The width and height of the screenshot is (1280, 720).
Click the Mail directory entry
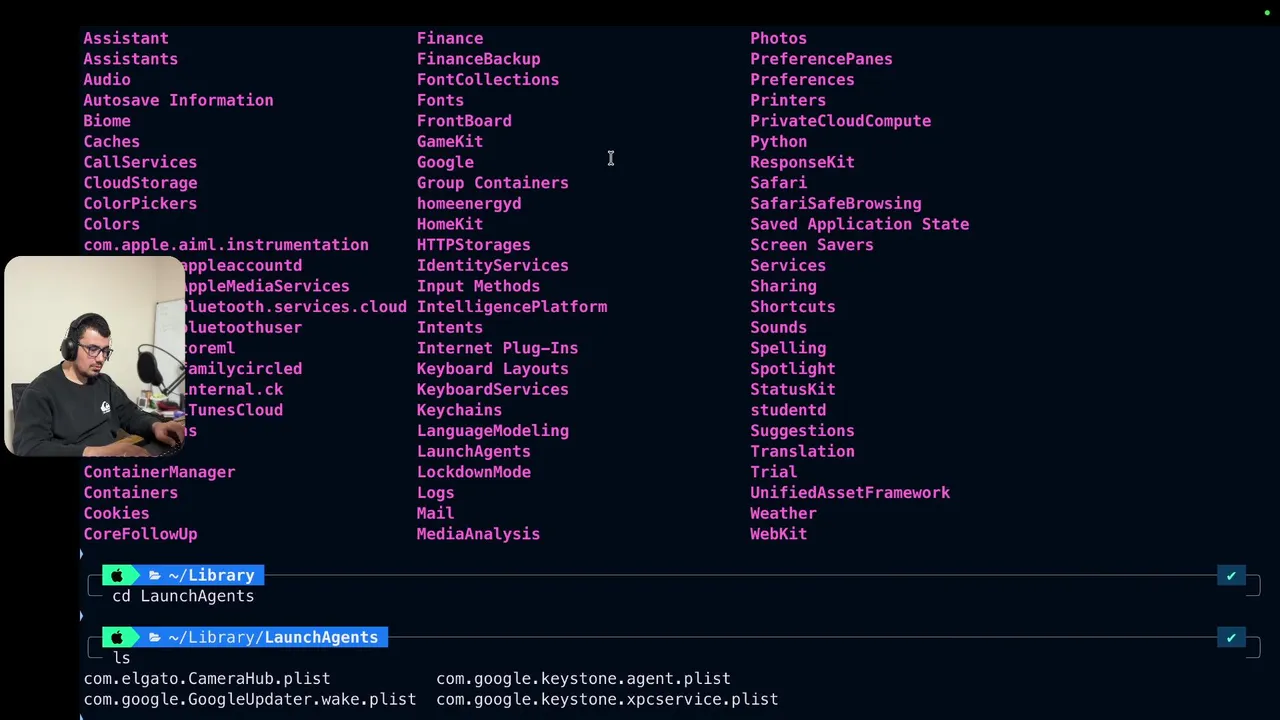[435, 513]
